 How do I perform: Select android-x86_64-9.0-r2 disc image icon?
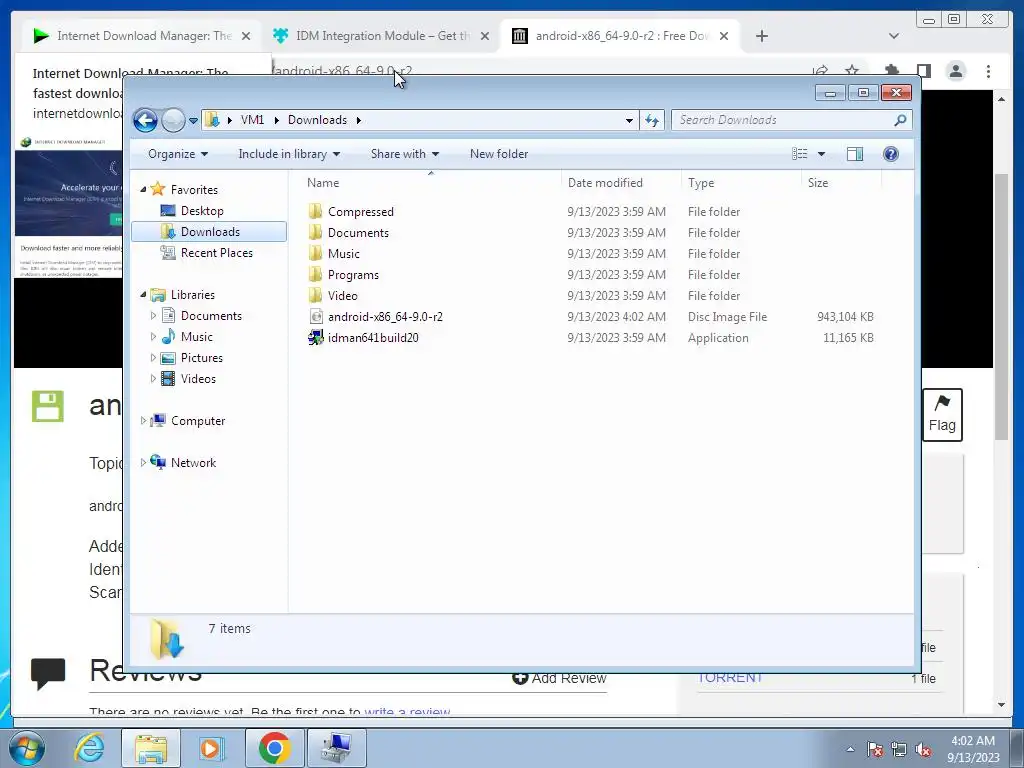(315, 317)
